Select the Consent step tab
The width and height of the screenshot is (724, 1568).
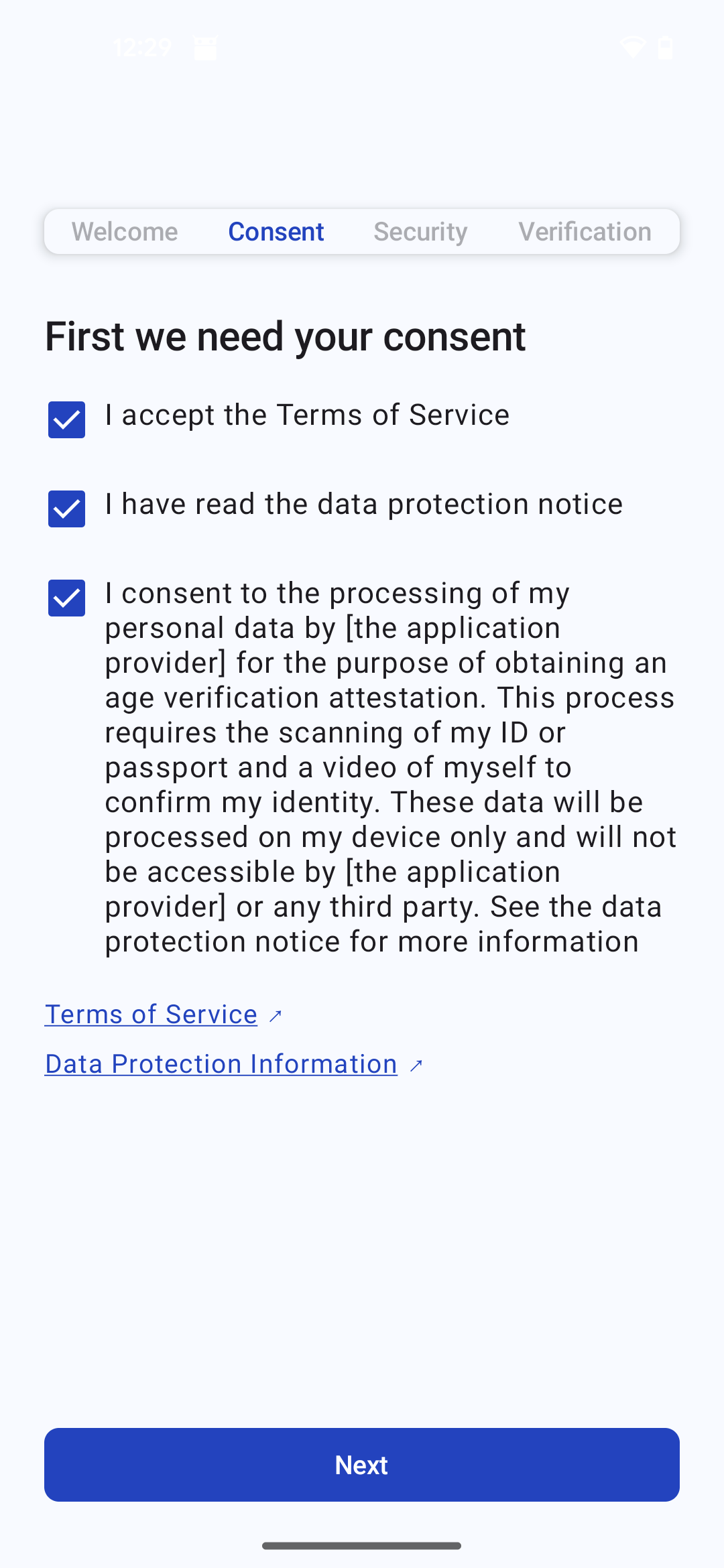pyautogui.click(x=276, y=232)
